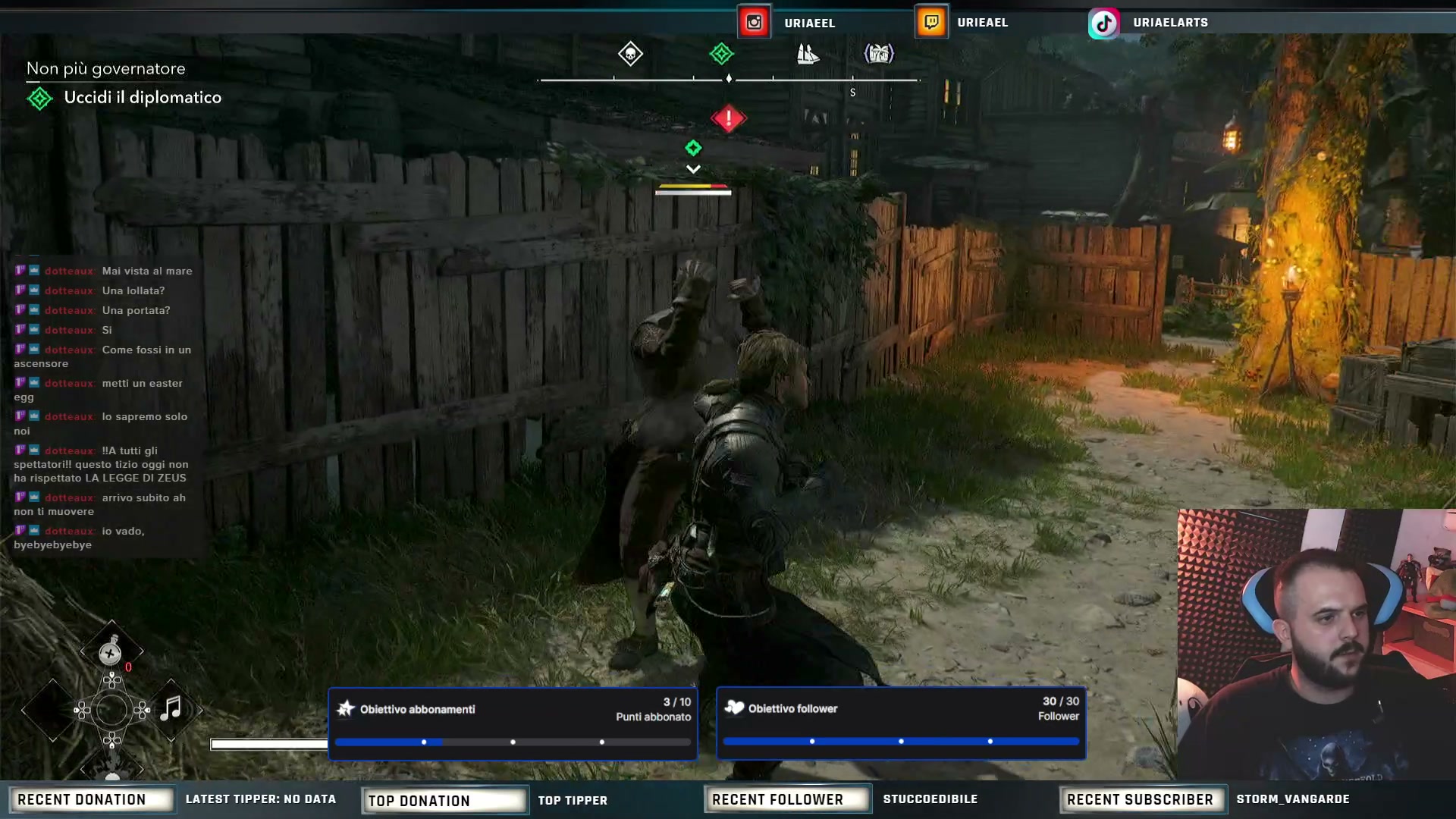Click the small green target marker above the enemy

[693, 148]
